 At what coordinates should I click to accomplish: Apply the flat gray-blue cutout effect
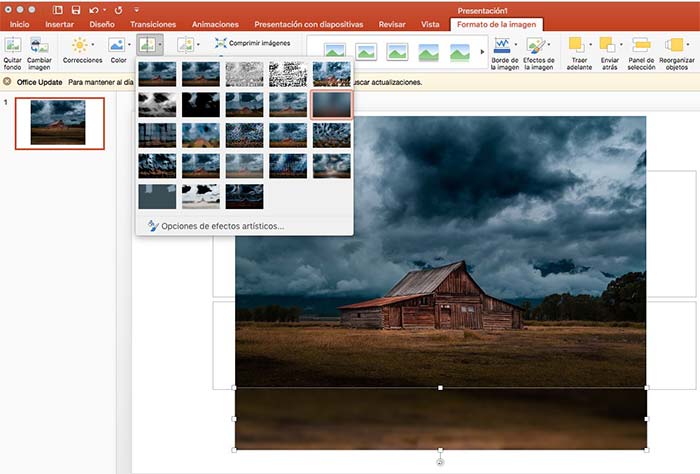[157, 196]
